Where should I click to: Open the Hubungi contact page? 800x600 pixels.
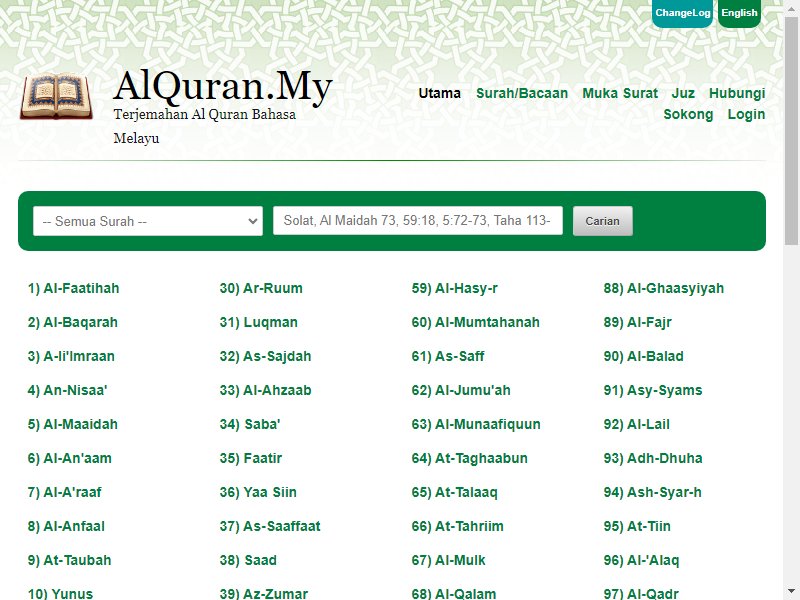coord(737,93)
